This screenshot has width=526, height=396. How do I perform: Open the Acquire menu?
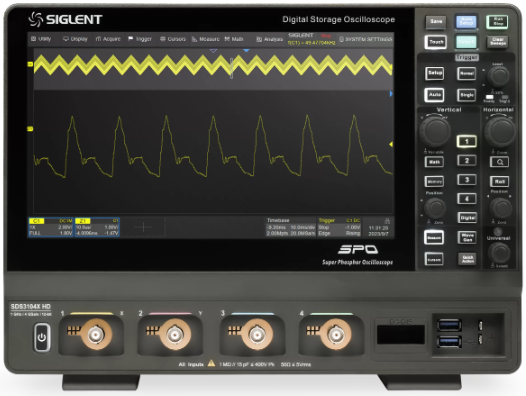click(x=108, y=39)
